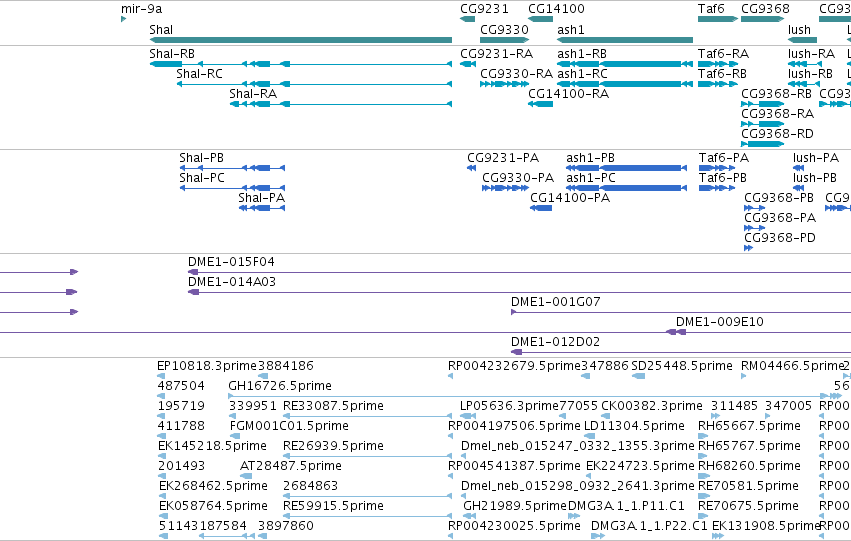Click the Shal-PC protein label
The height and width of the screenshot is (541, 851).
click(202, 178)
